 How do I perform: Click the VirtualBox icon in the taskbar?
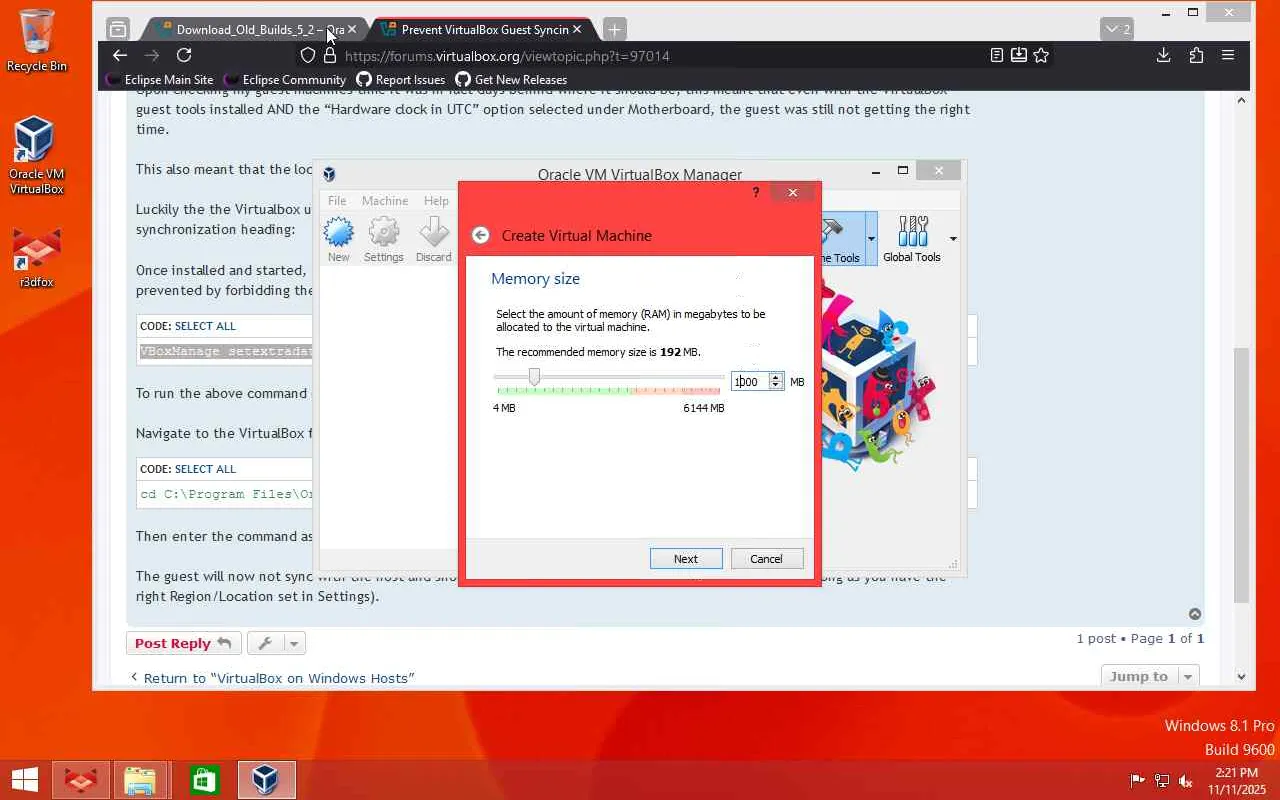(x=265, y=780)
